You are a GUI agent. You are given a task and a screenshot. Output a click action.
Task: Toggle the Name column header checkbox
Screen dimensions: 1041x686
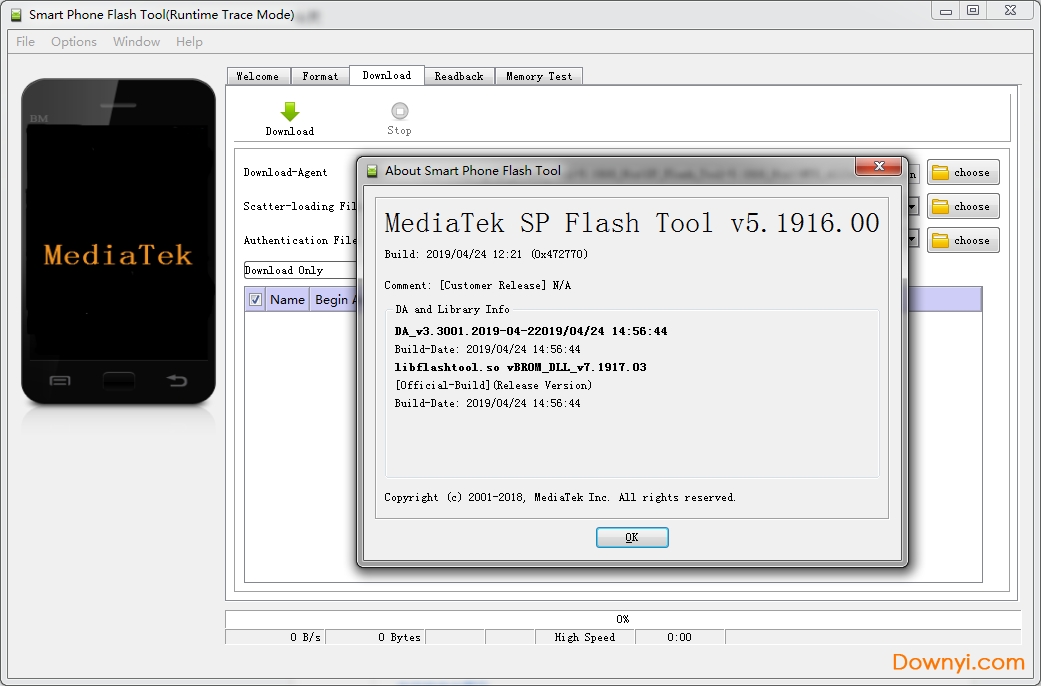256,299
